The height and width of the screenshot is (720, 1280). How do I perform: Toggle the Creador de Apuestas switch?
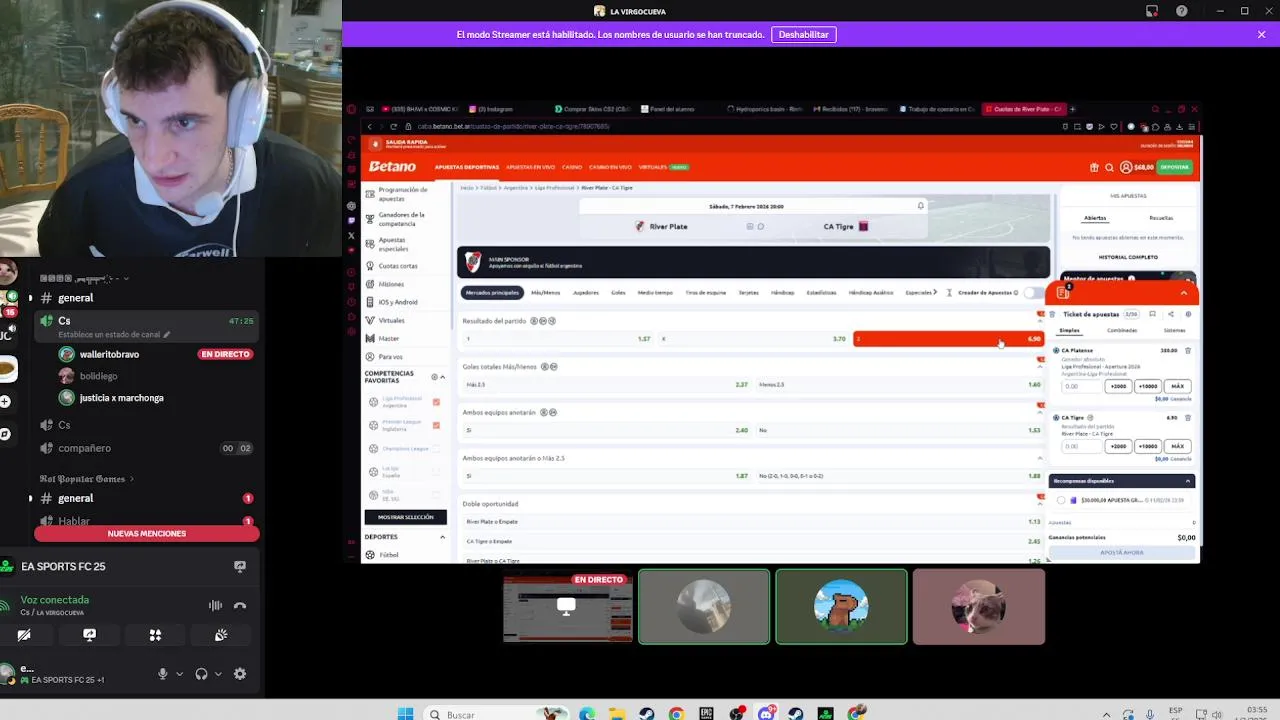[1032, 293]
